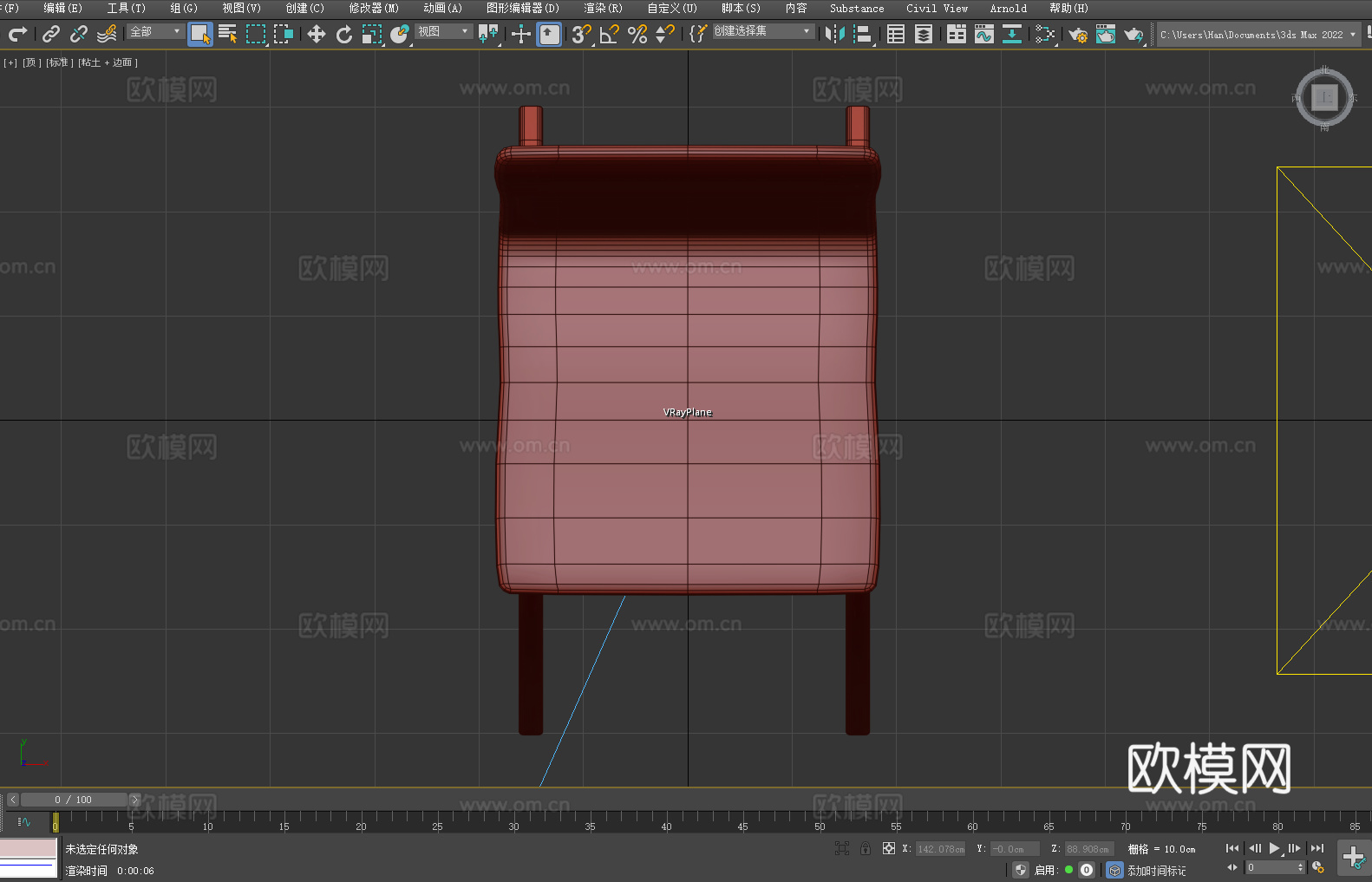The height and width of the screenshot is (882, 1372).
Task: Open mini curve editor toggle
Action: click(x=24, y=821)
